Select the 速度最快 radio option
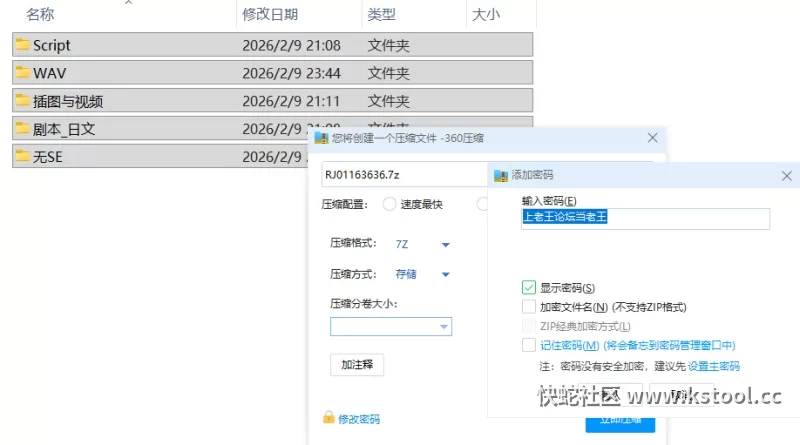 point(389,204)
